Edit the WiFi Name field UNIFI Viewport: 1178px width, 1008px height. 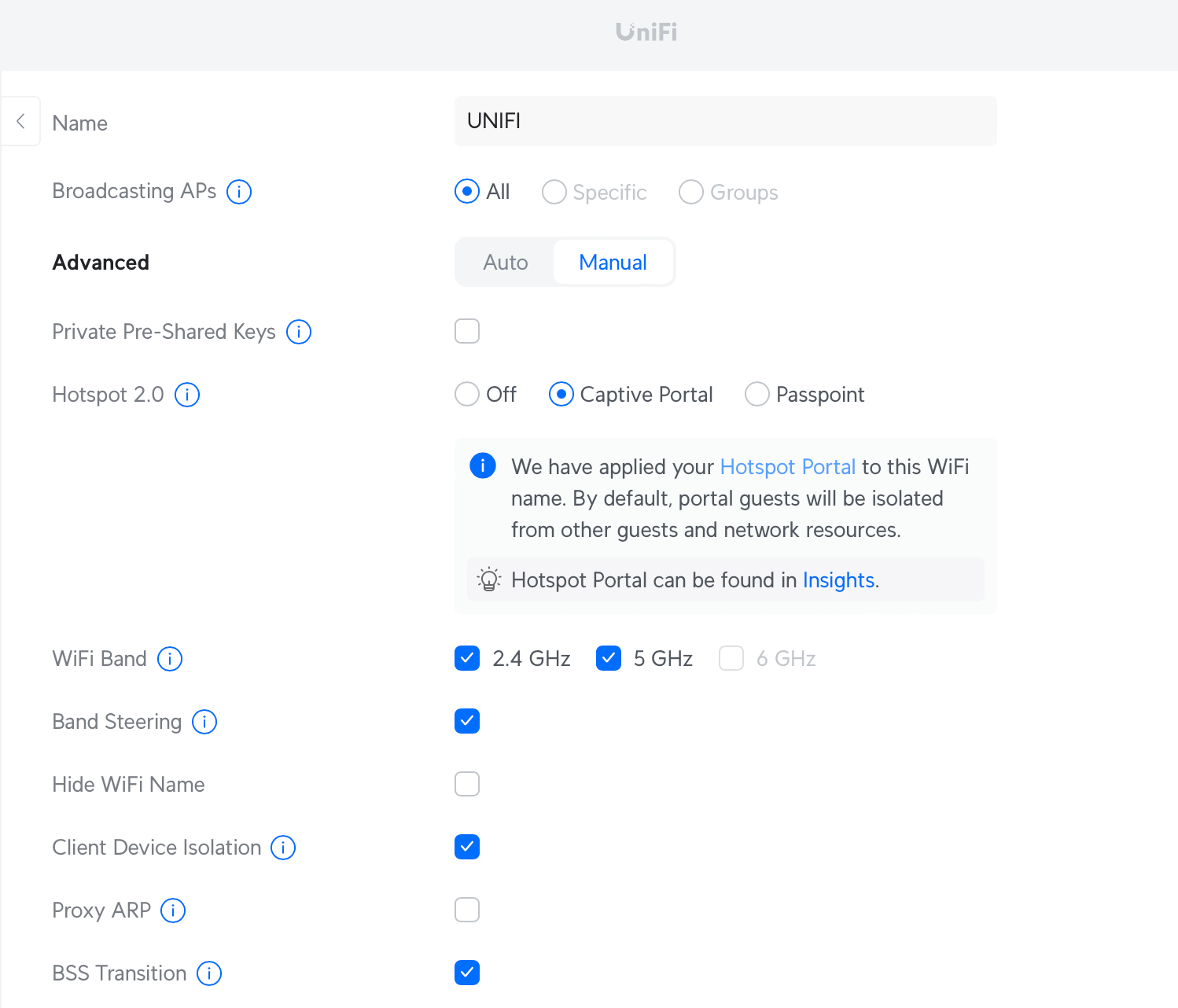[726, 121]
